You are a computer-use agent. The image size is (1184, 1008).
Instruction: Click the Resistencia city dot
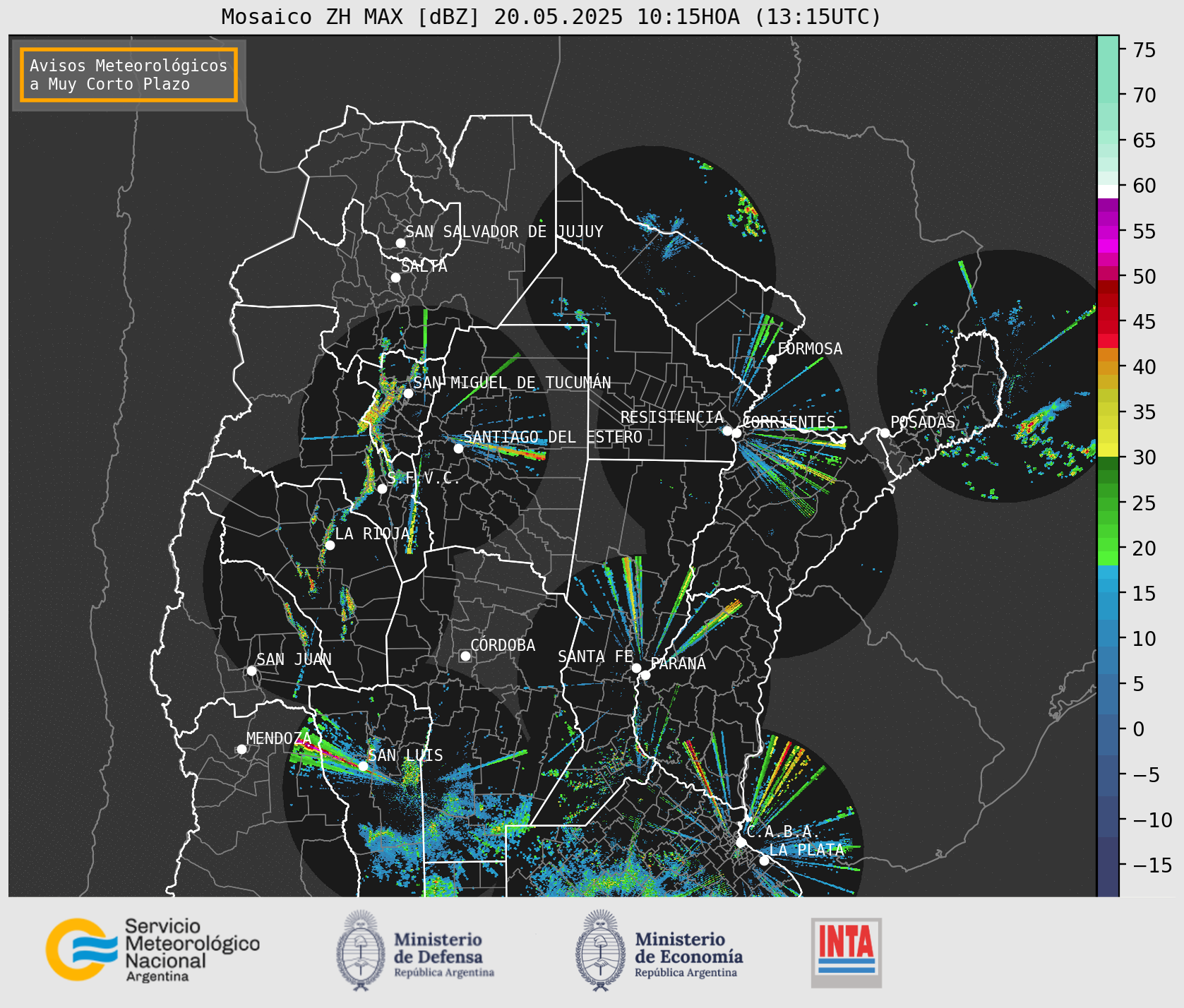tap(726, 430)
